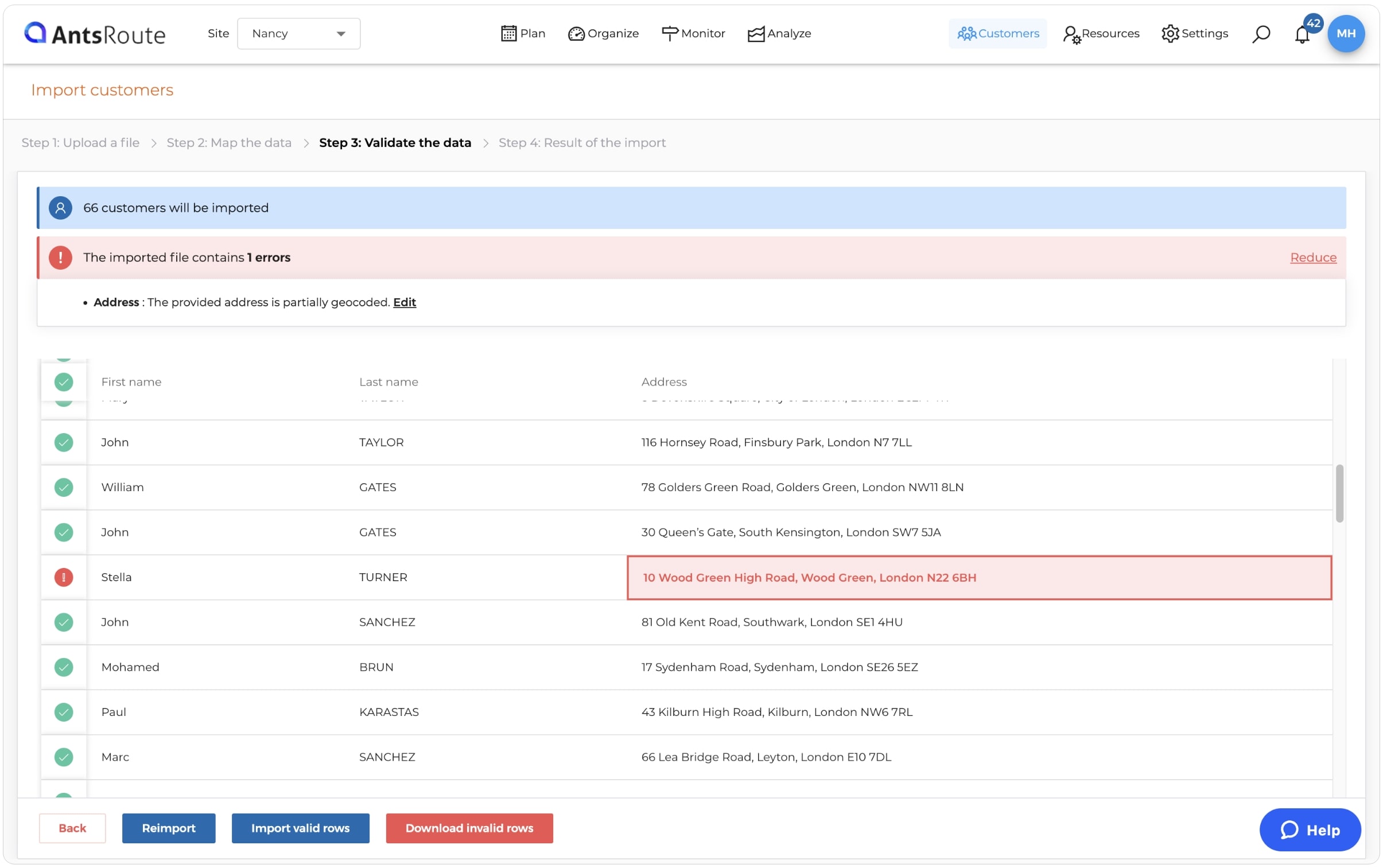Click the First name column header
Screen dimensions: 1383x868
pos(131,382)
